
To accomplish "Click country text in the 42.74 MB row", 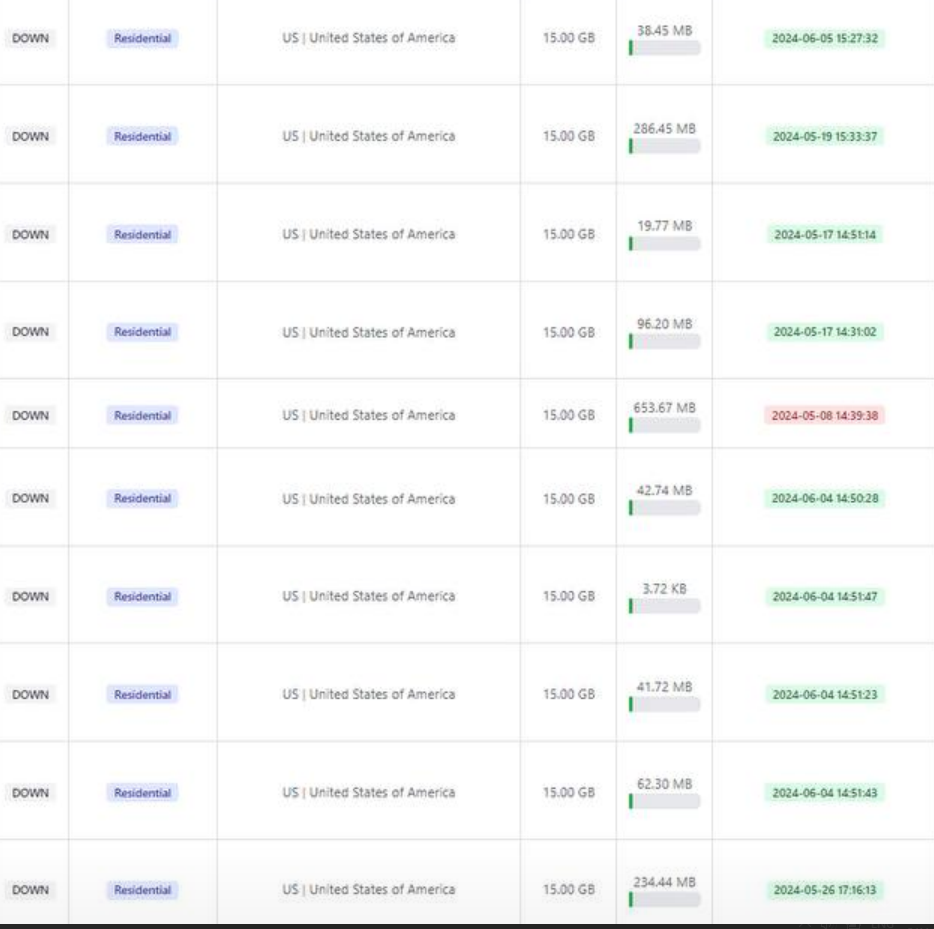I will coord(369,498).
